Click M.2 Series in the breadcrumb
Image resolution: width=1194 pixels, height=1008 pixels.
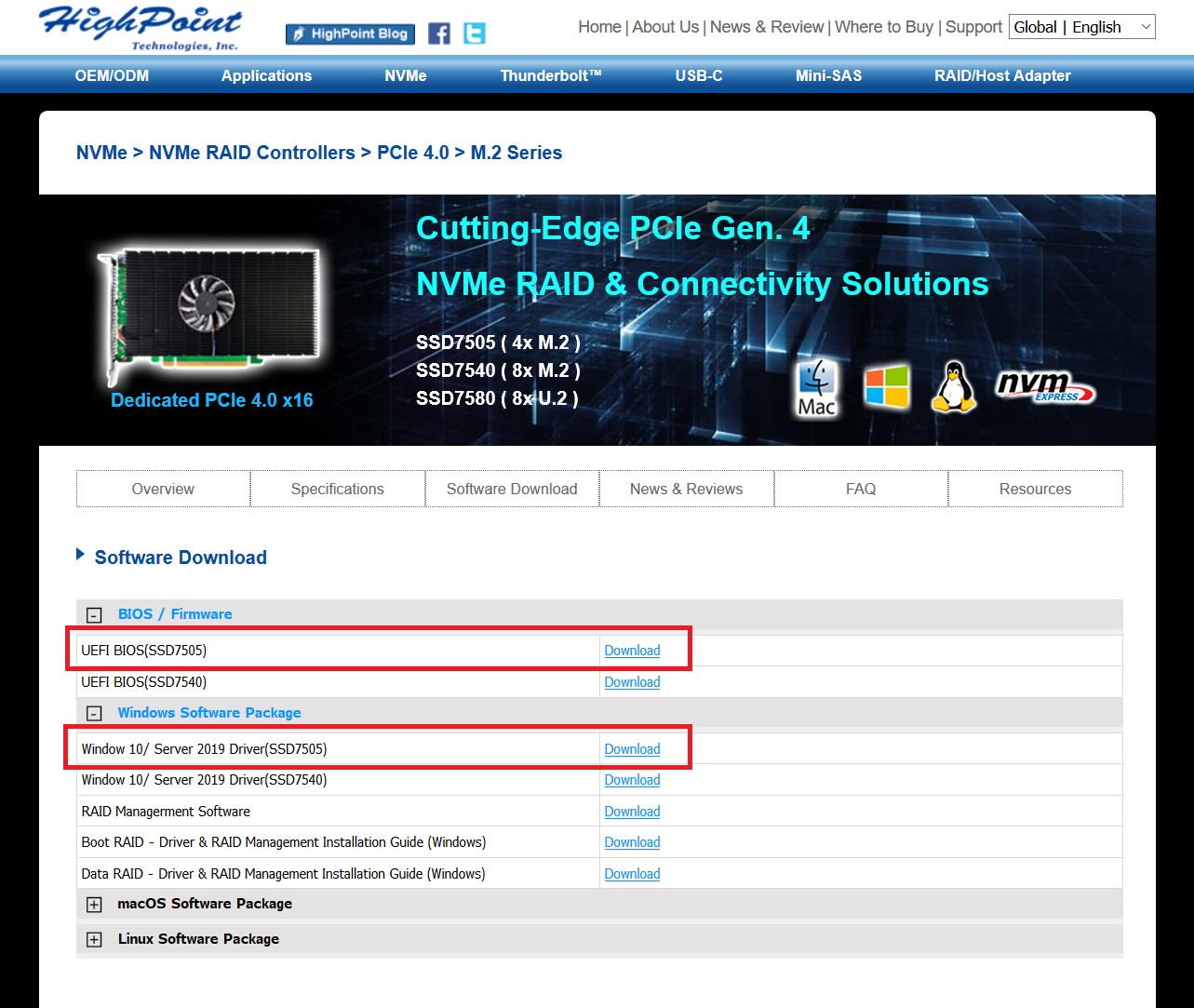(517, 153)
